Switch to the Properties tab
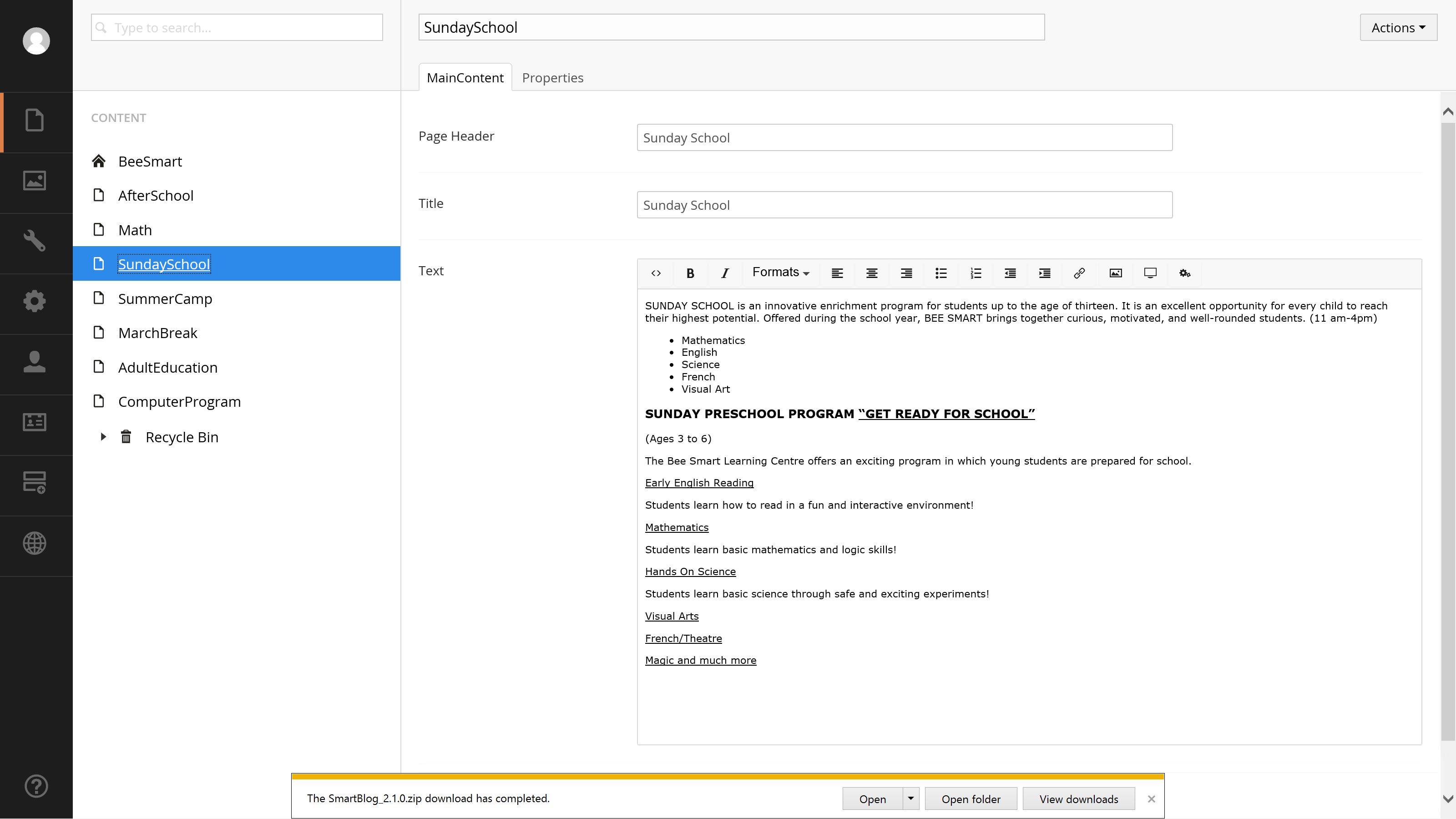The width and height of the screenshot is (1456, 819). coord(552,78)
